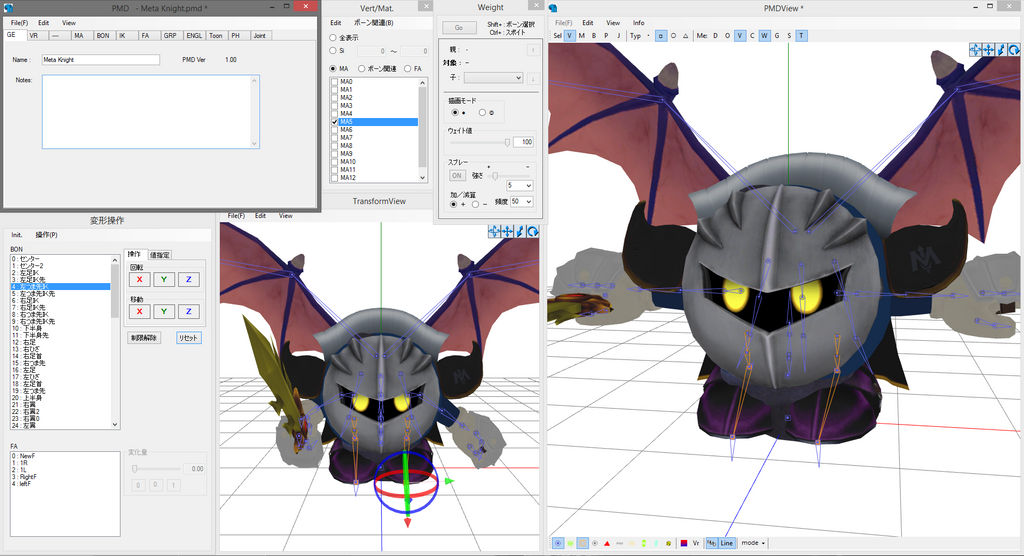Select the dot drawing mode radio in Weight
Viewport: 1024px width, 556px height.
[x=455, y=112]
